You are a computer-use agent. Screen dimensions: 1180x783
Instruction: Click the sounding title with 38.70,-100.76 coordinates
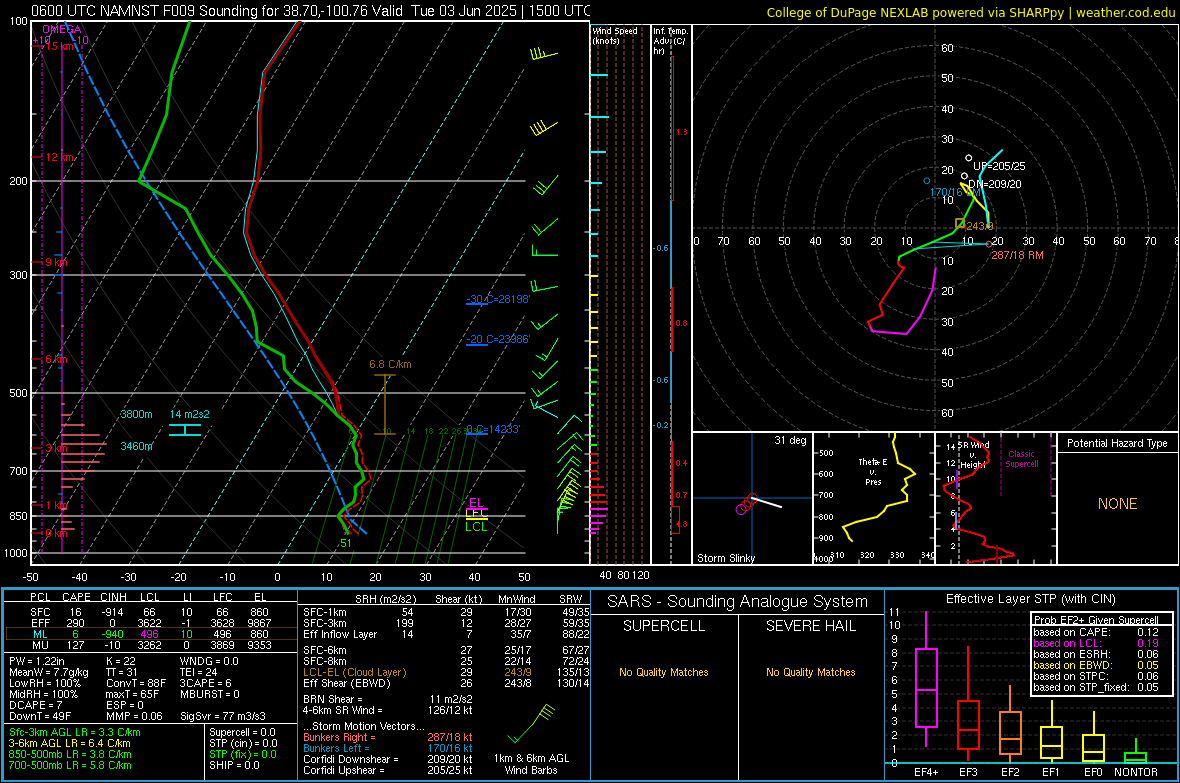pos(311,11)
